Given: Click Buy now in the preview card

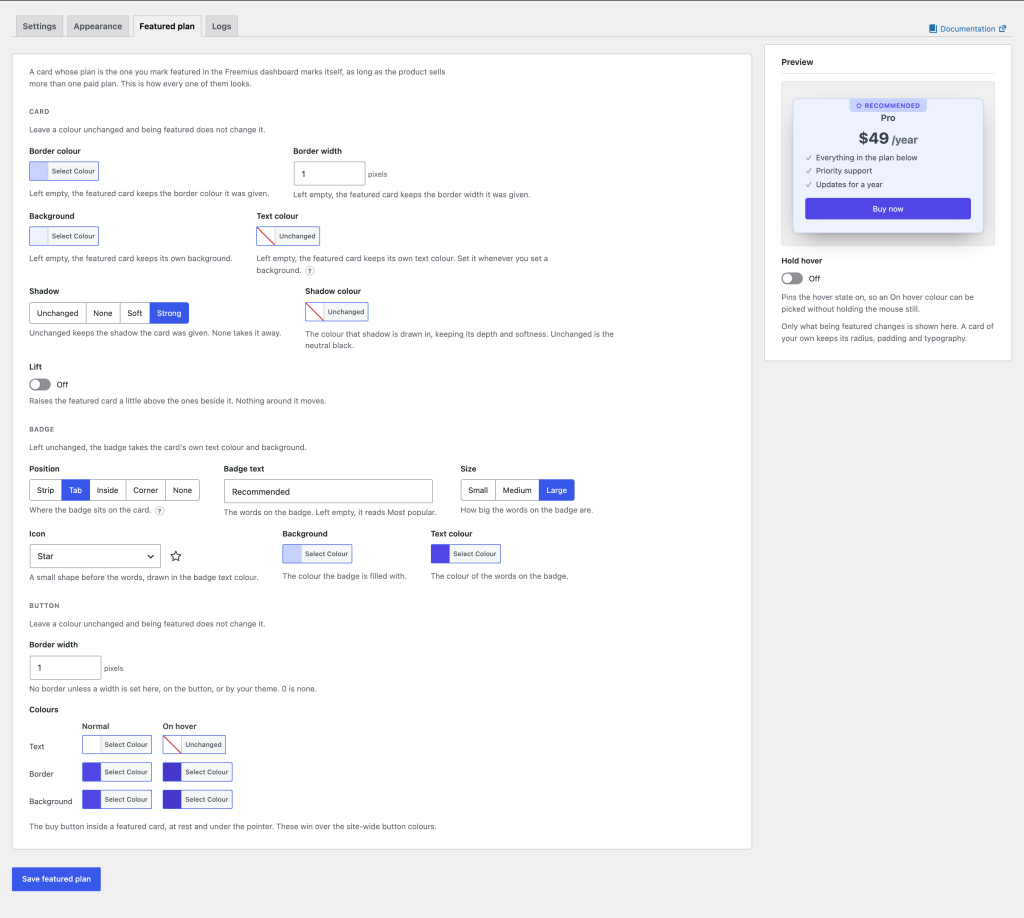Looking at the screenshot, I should pyautogui.click(x=888, y=209).
